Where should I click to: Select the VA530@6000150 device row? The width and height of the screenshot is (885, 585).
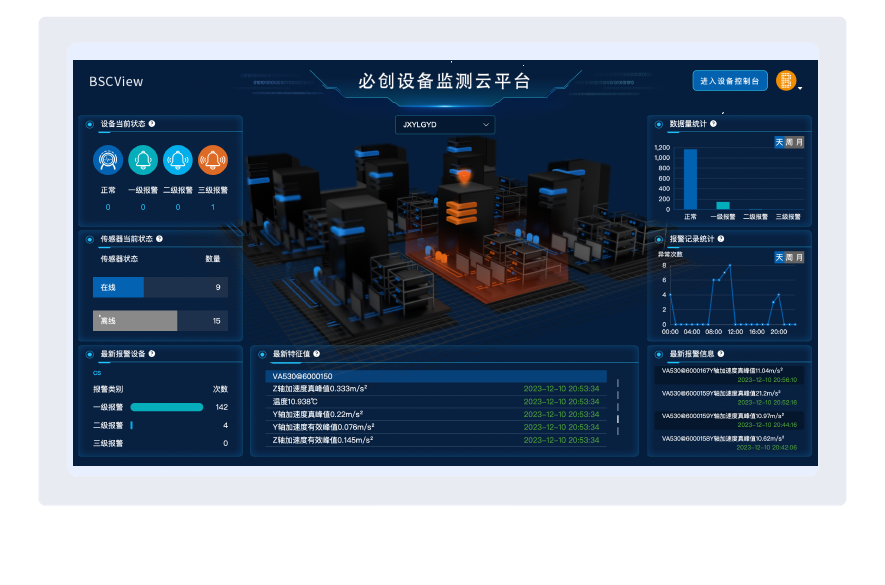click(x=437, y=376)
